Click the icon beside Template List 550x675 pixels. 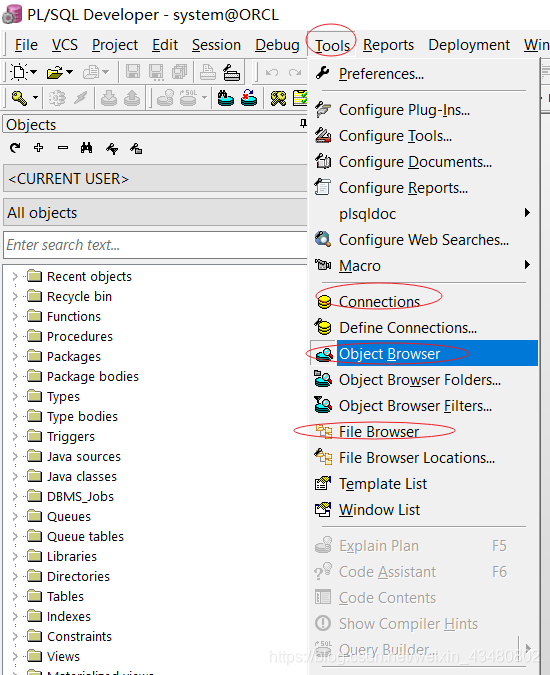click(323, 483)
